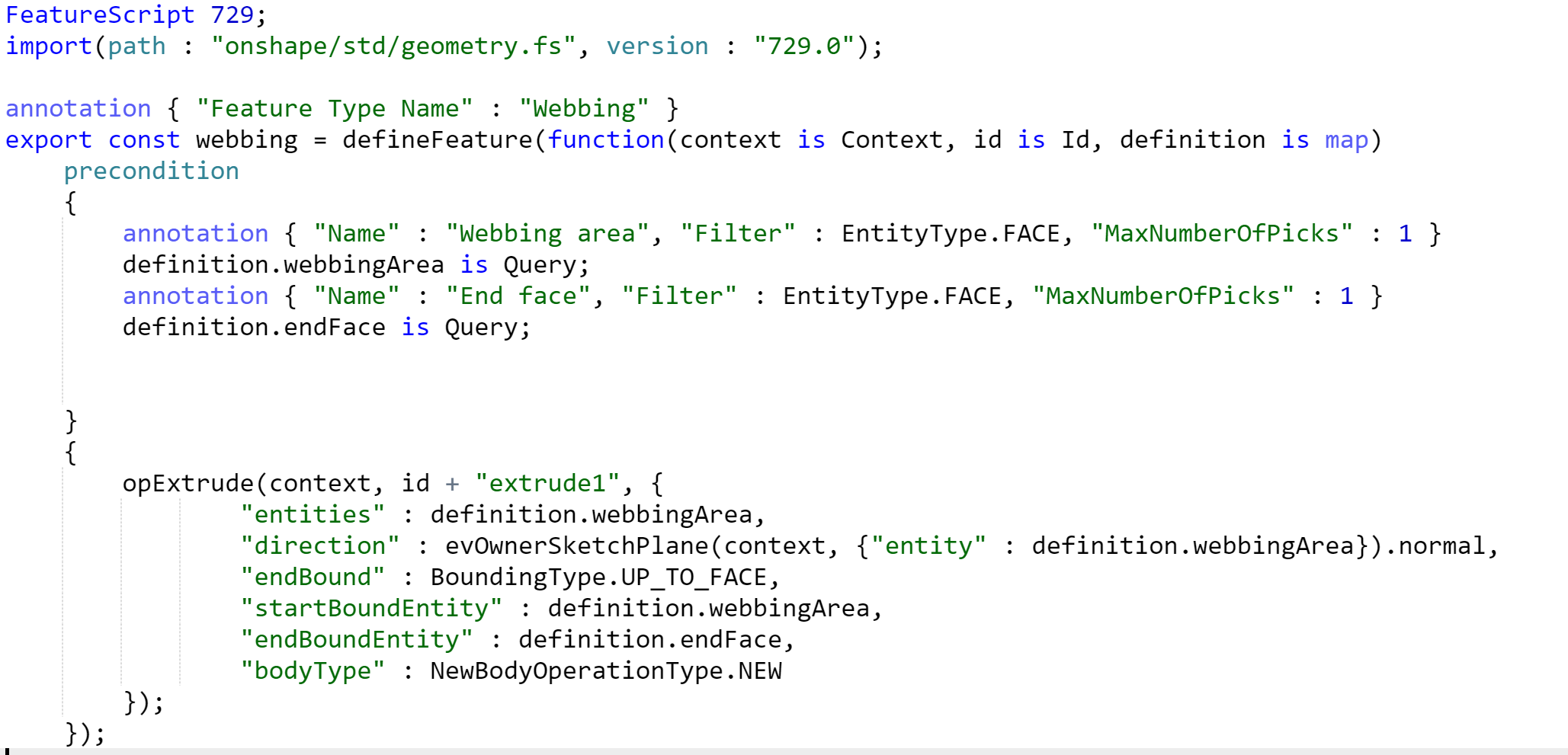Click 'definition.webbingArea is Query;' line
Viewport: 1568px width, 755px height.
pos(356,264)
